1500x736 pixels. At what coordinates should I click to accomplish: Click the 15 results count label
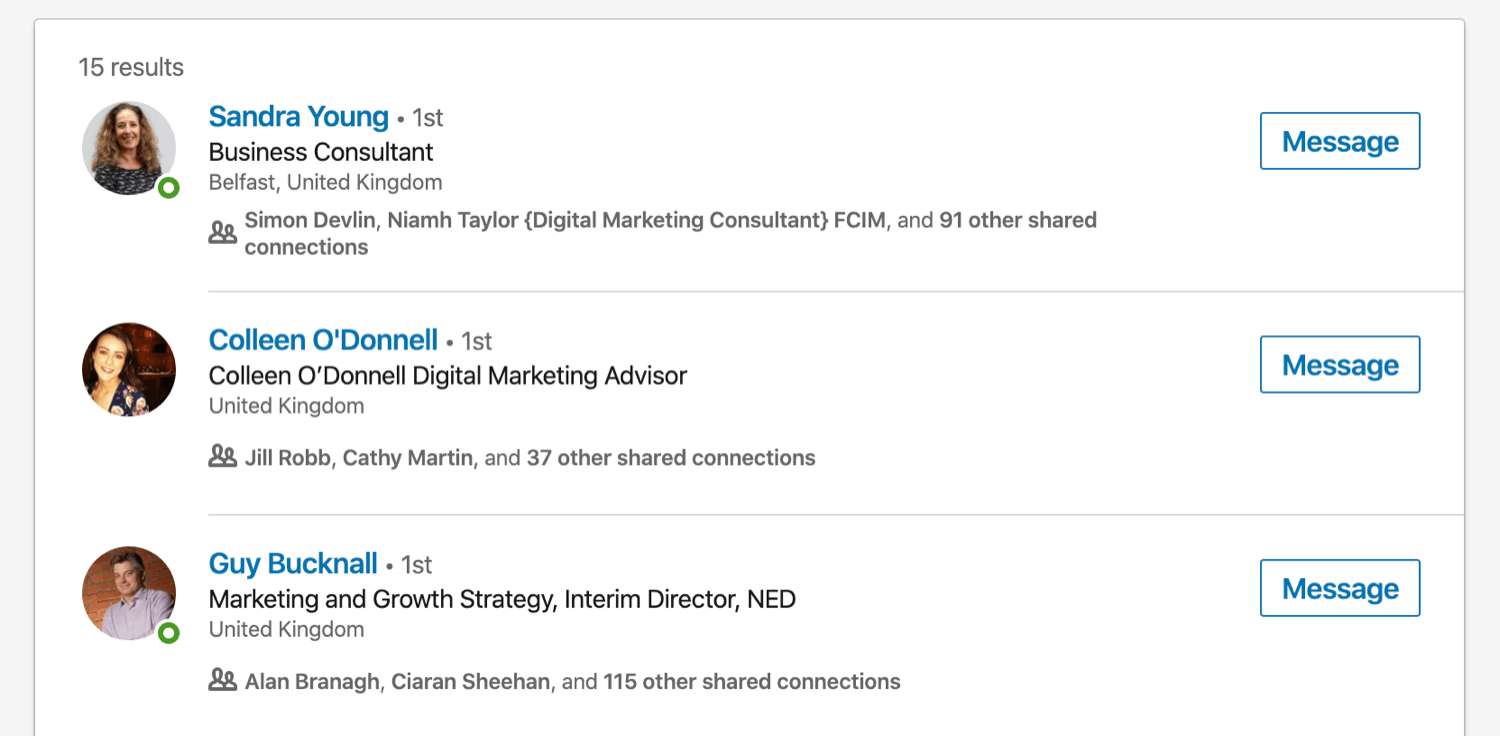(131, 67)
